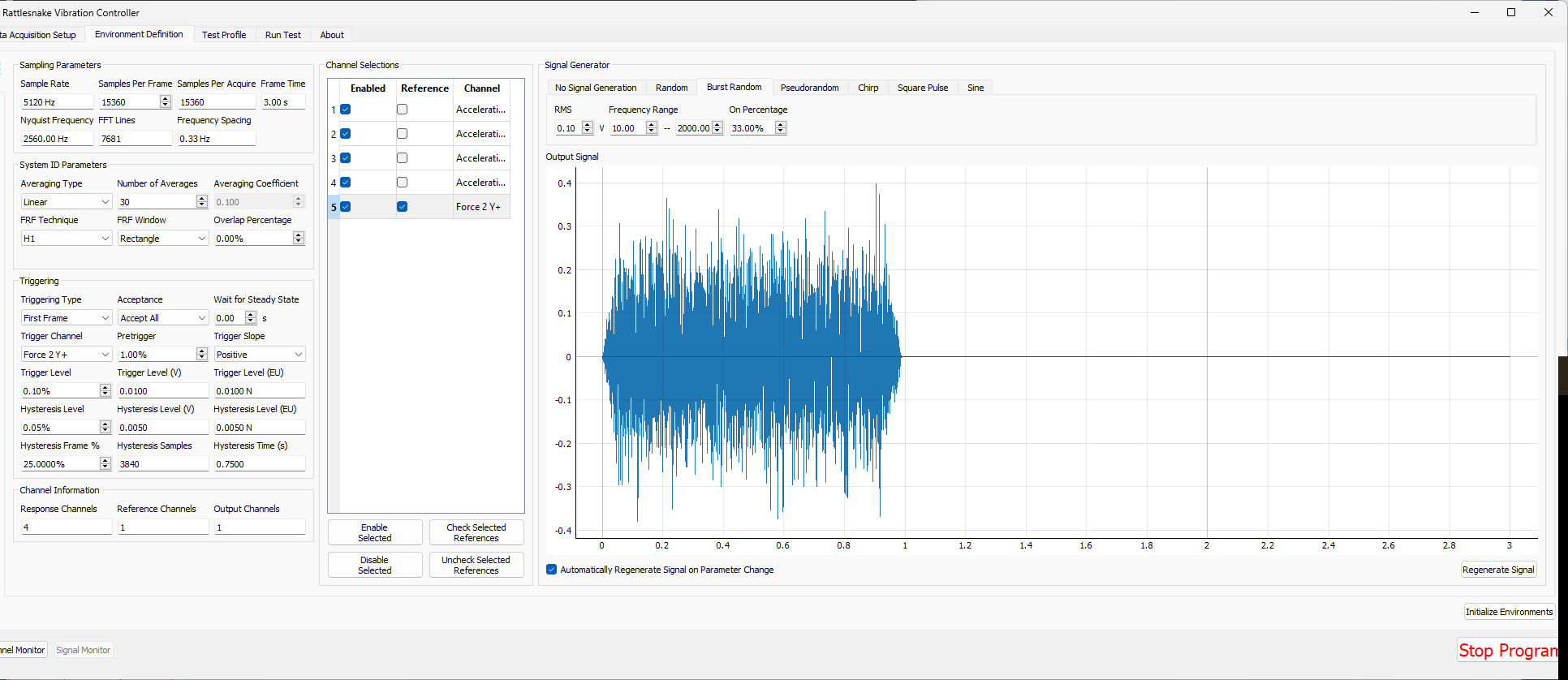This screenshot has width=1568, height=680.
Task: Open the Trigger Slope dropdown
Action: [259, 355]
